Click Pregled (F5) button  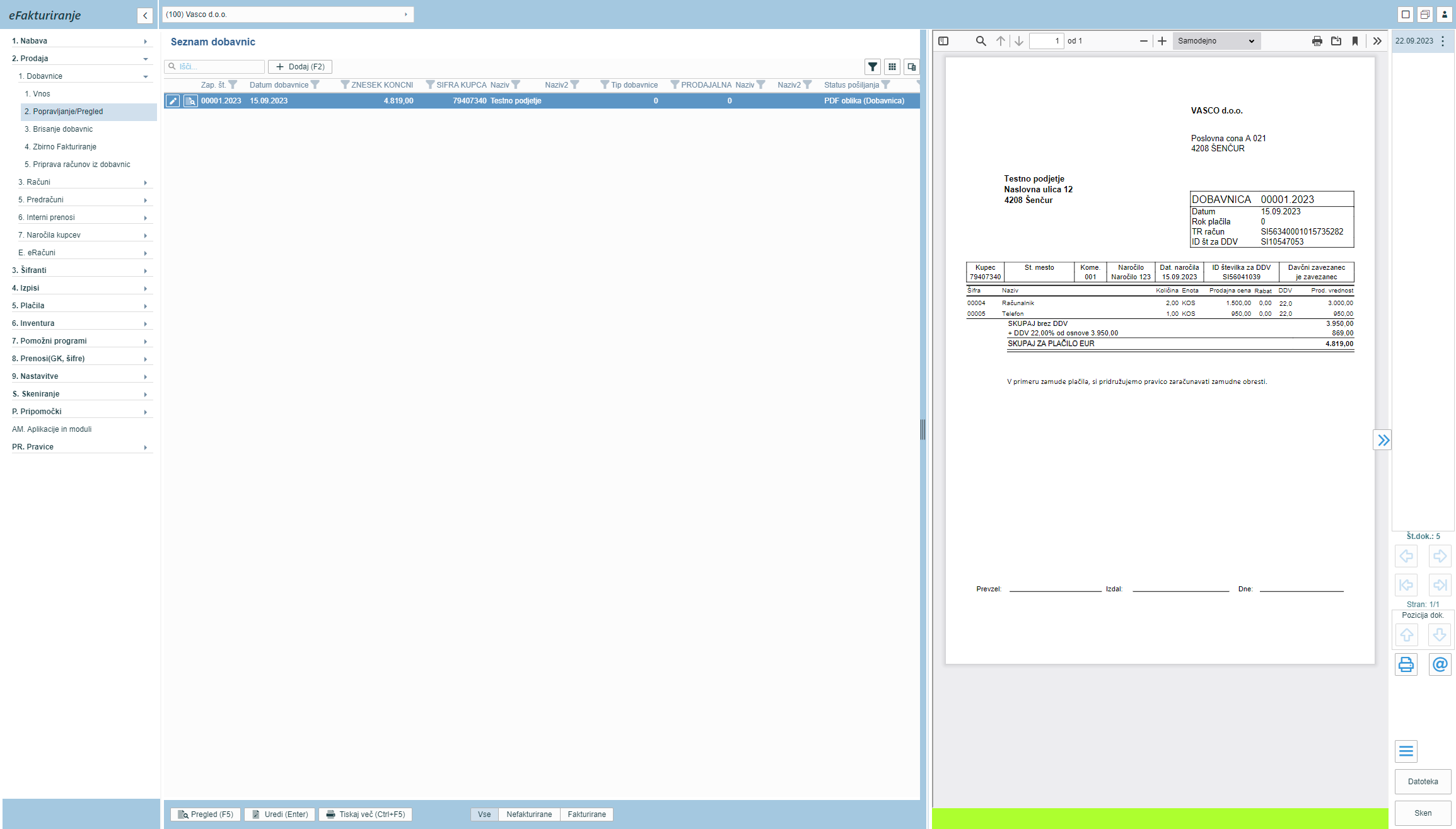point(206,815)
